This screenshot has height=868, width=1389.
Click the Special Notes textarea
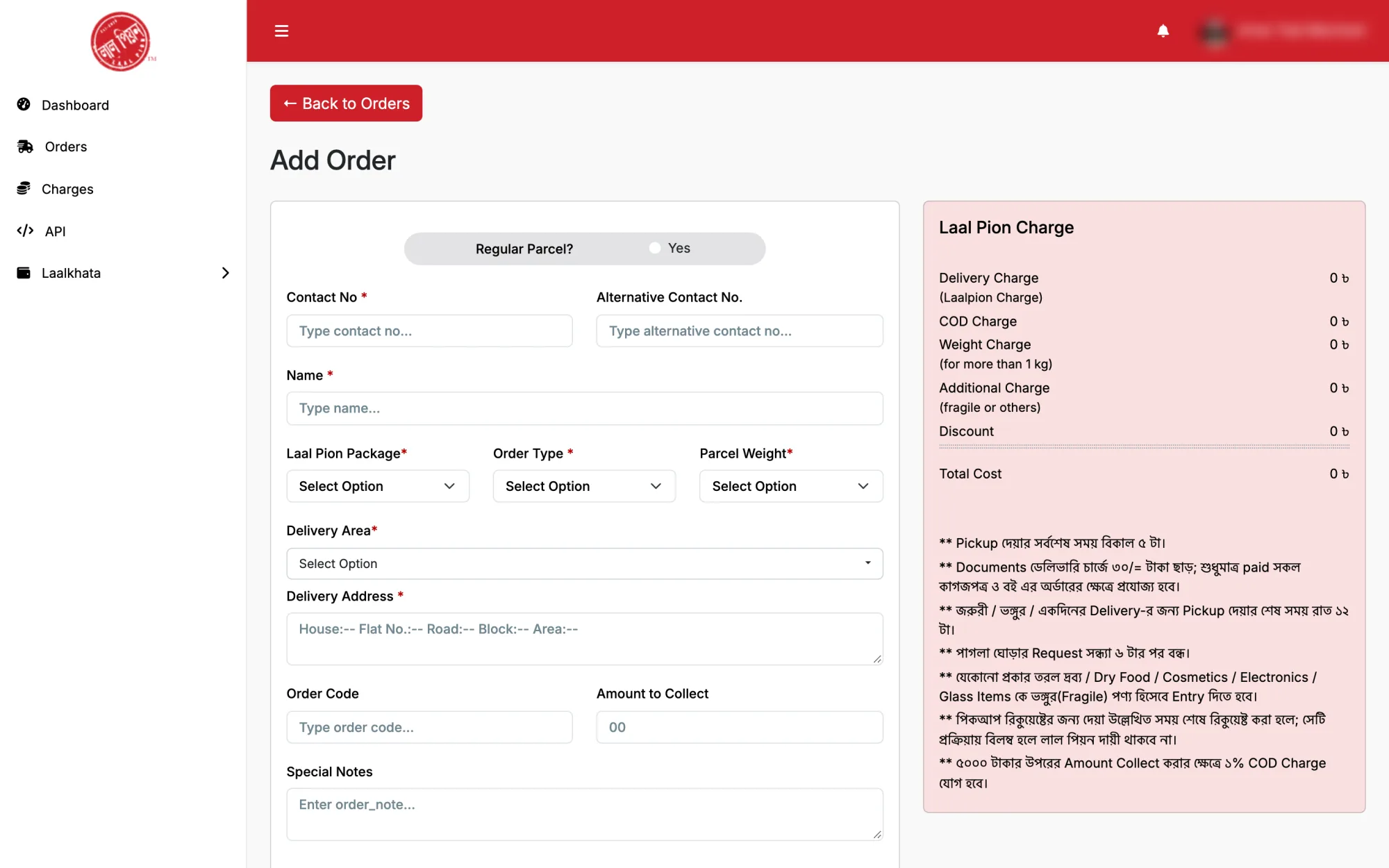585,814
